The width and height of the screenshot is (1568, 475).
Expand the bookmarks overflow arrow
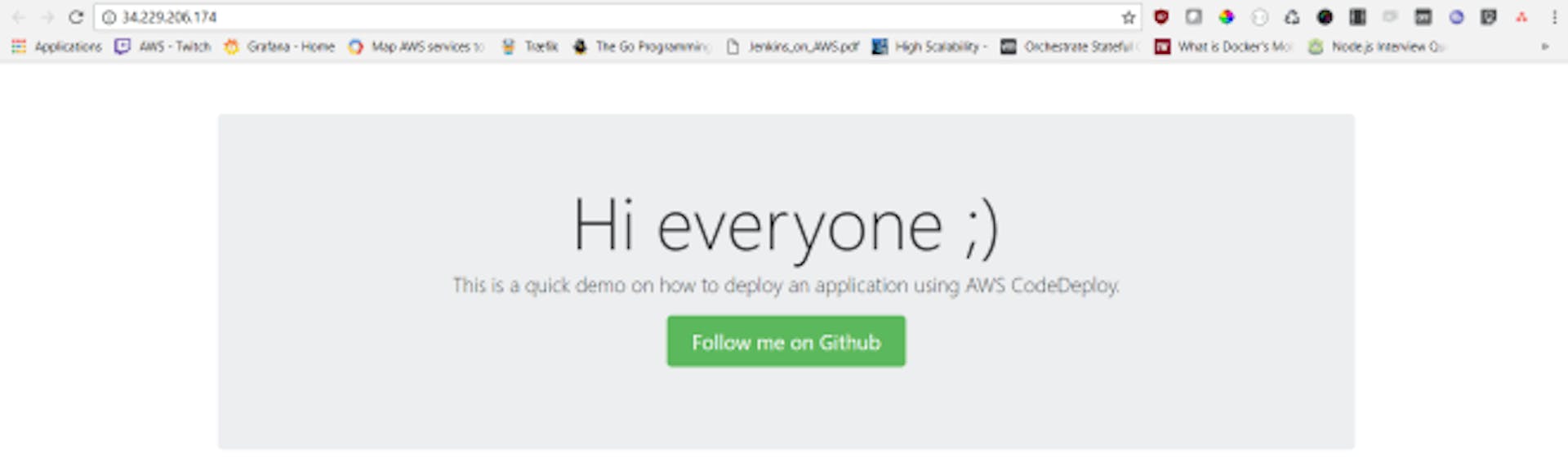[x=1544, y=47]
